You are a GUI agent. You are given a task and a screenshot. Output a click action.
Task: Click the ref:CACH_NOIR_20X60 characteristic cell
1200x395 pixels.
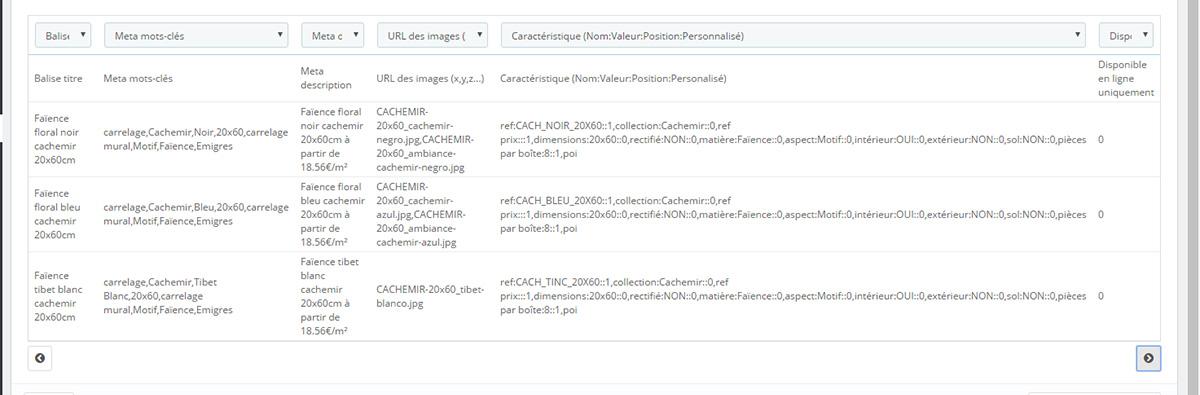pyautogui.click(x=793, y=139)
